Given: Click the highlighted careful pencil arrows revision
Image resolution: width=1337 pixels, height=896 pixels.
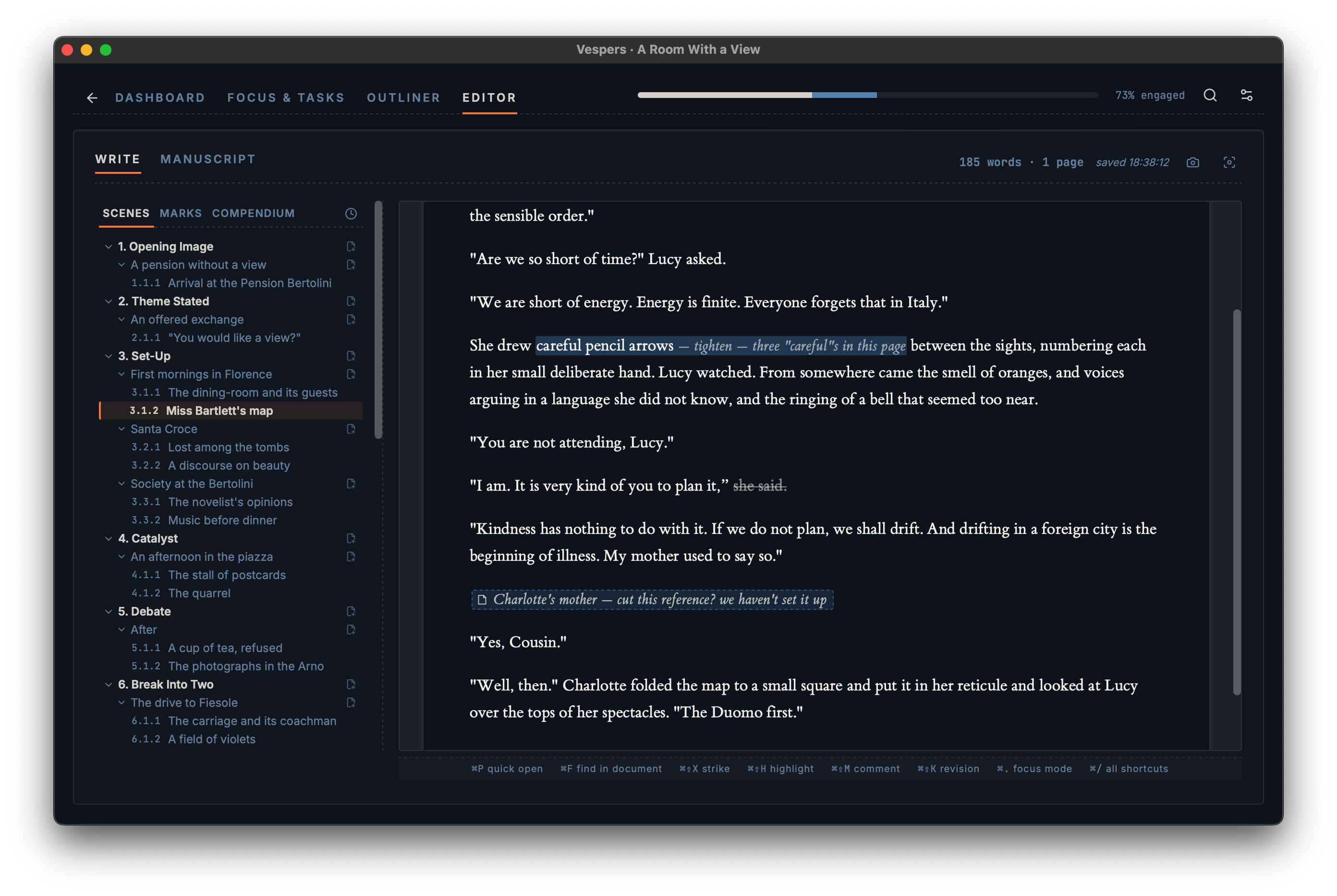Looking at the screenshot, I should pos(720,345).
